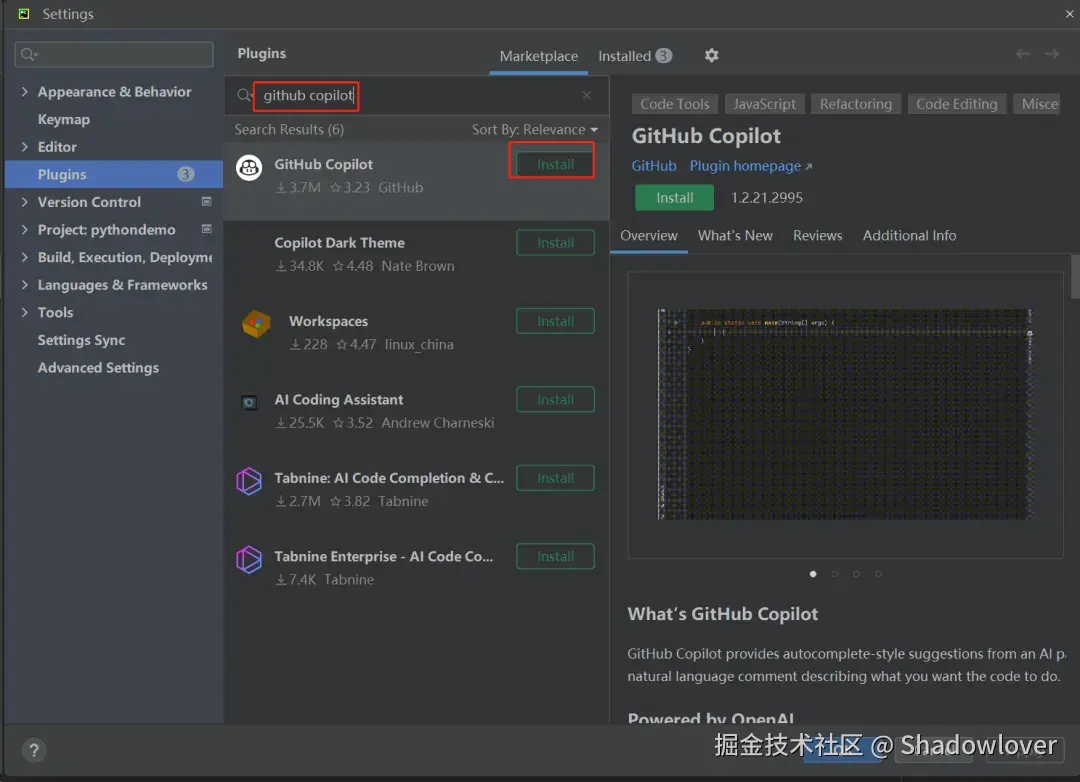Image resolution: width=1080 pixels, height=782 pixels.
Task: Click the Refactoring tag
Action: [x=855, y=104]
